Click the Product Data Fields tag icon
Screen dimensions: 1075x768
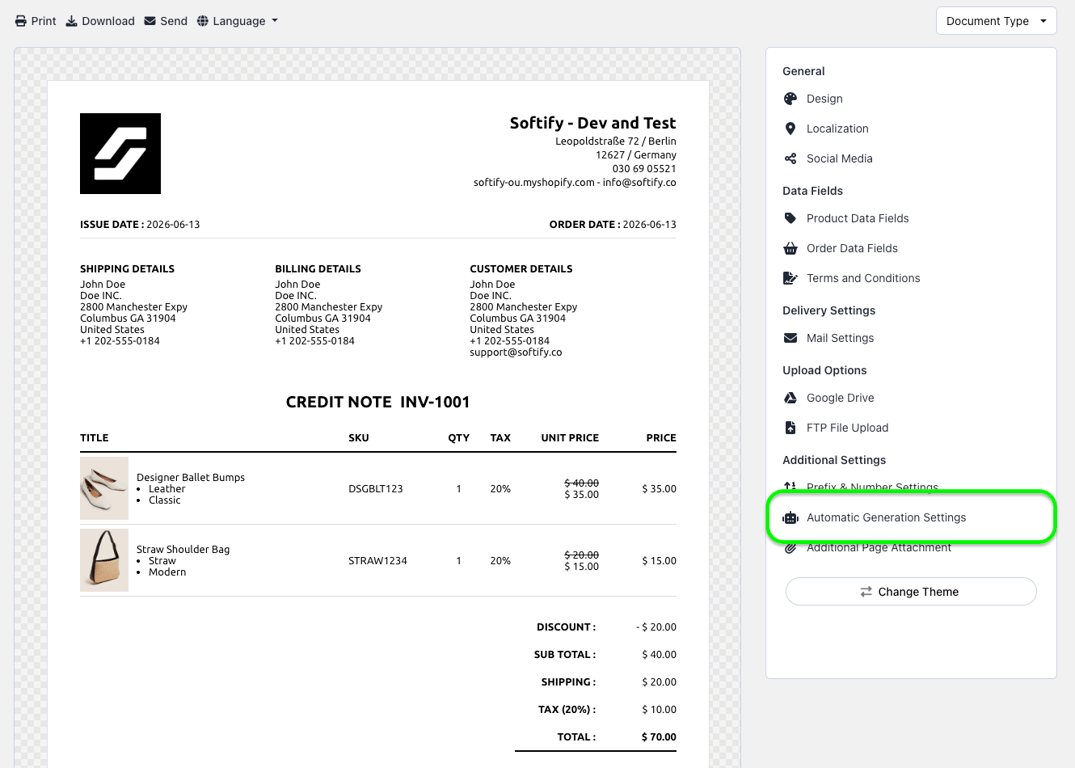pyautogui.click(x=790, y=218)
